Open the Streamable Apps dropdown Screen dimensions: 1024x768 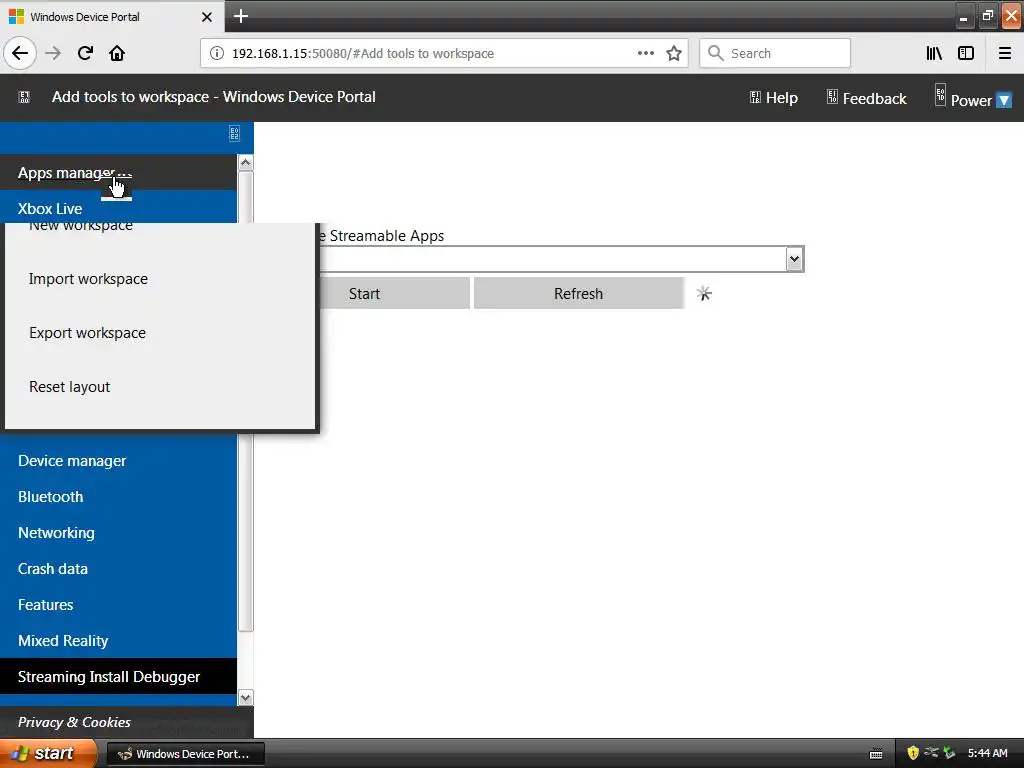[794, 259]
